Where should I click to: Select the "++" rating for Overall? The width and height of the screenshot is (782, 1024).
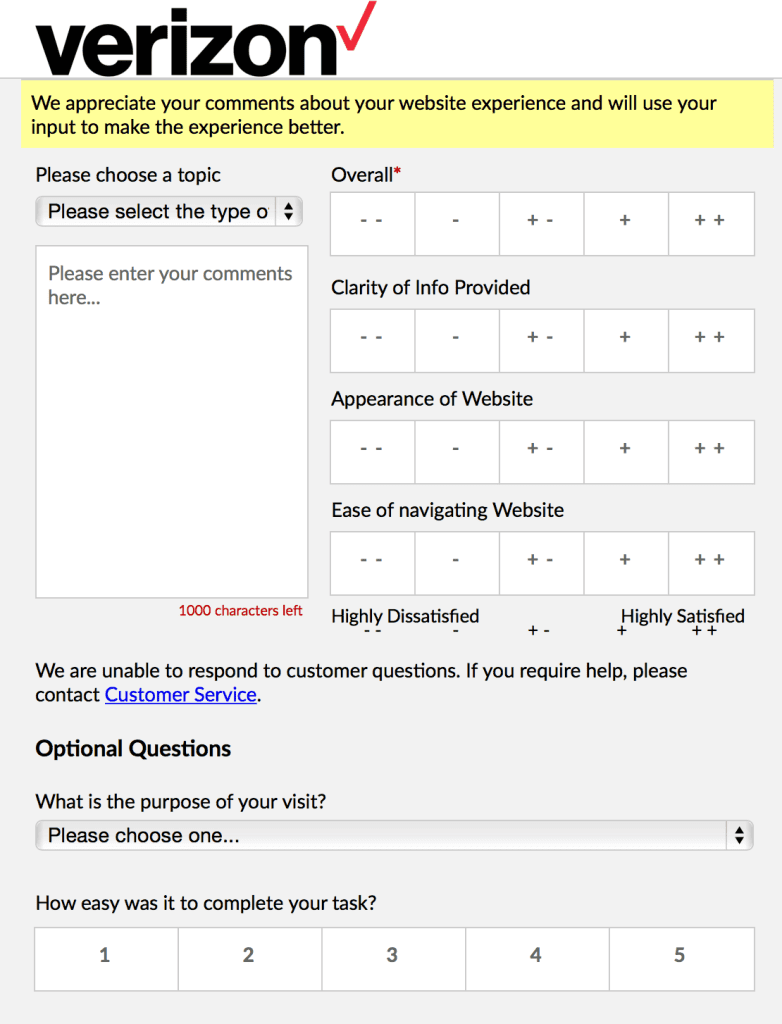[x=711, y=223]
